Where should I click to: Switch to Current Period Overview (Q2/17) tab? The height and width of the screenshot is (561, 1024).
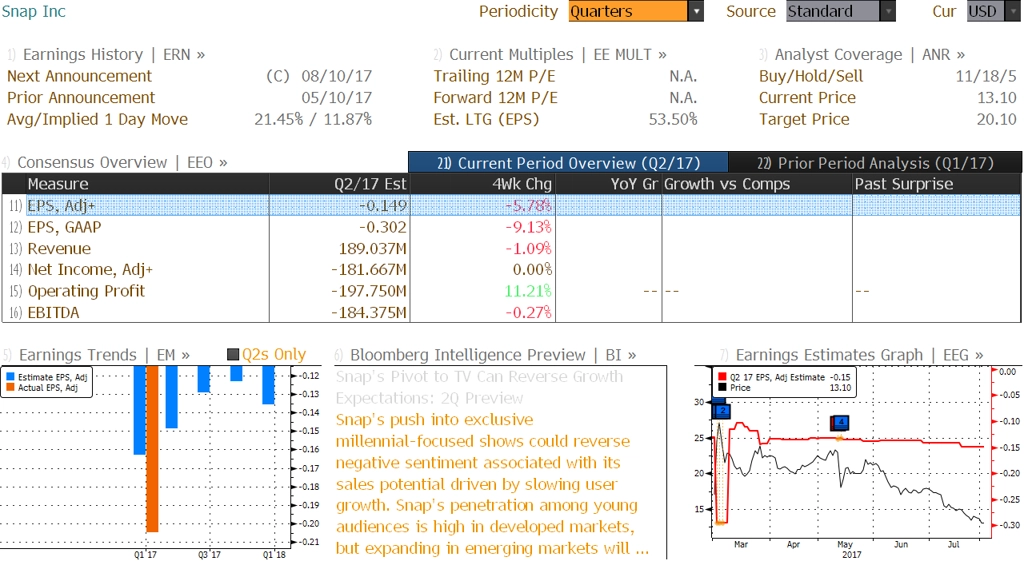pos(568,163)
